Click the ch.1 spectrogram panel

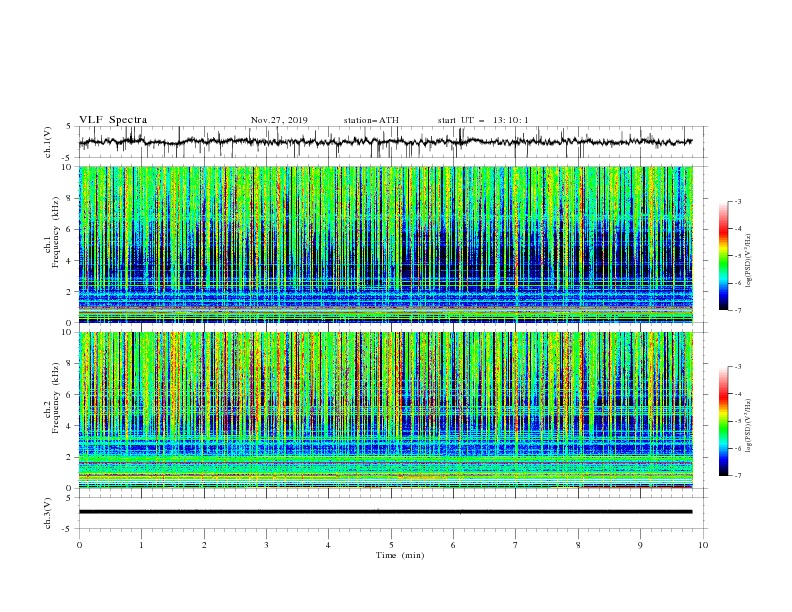tap(385, 244)
